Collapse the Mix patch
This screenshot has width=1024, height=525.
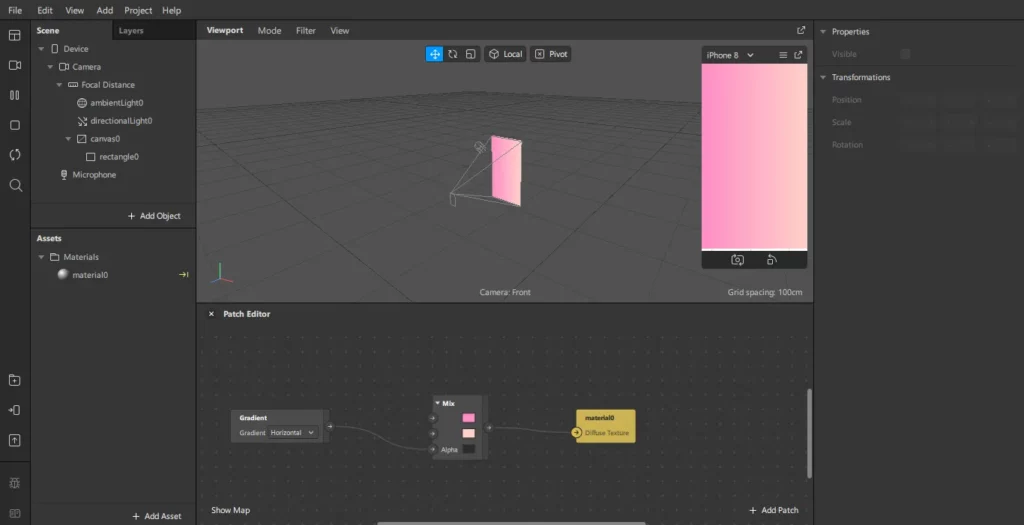click(438, 404)
